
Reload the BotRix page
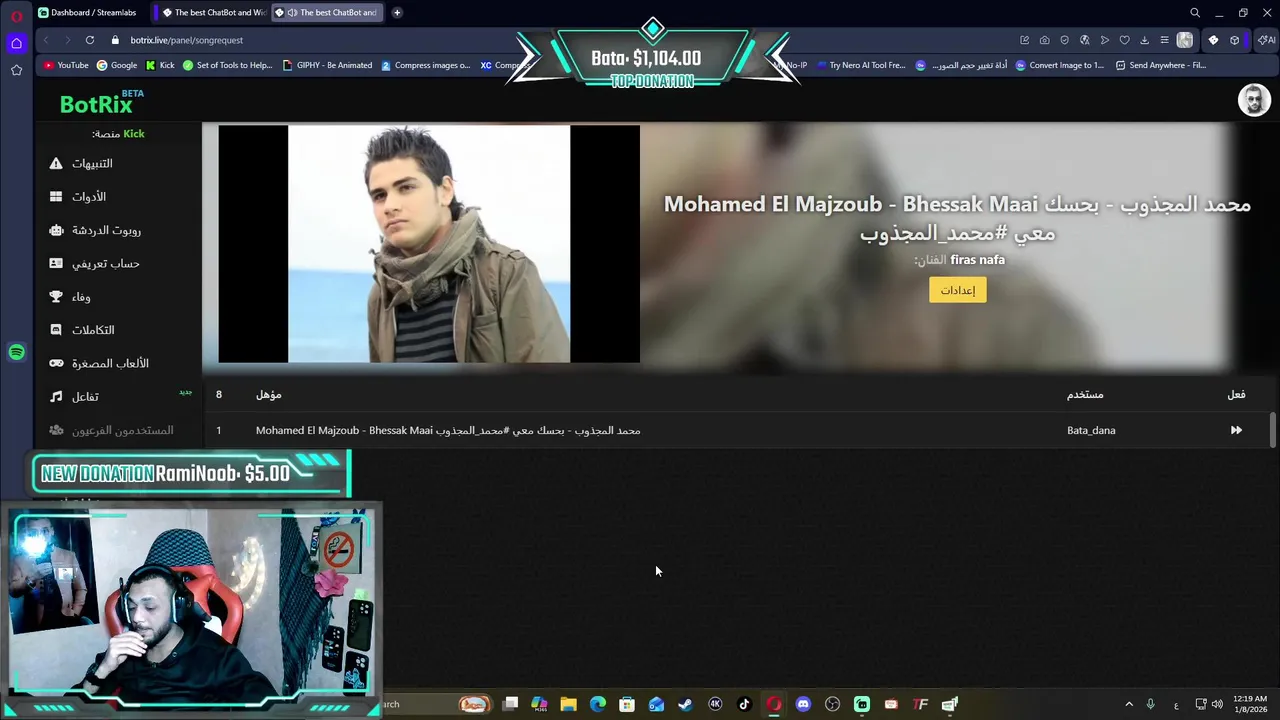(x=90, y=40)
